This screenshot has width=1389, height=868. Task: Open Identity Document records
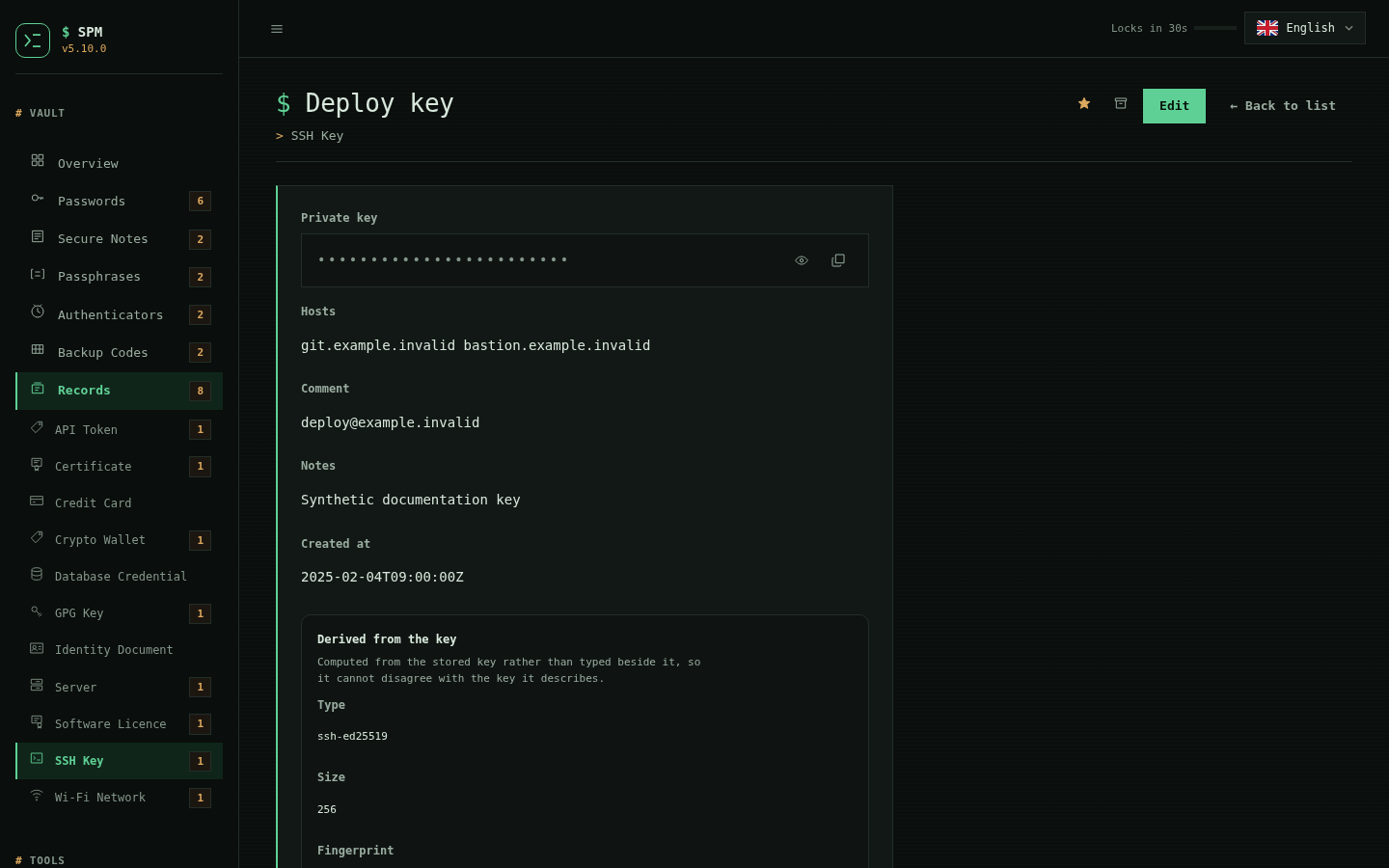tap(120, 649)
